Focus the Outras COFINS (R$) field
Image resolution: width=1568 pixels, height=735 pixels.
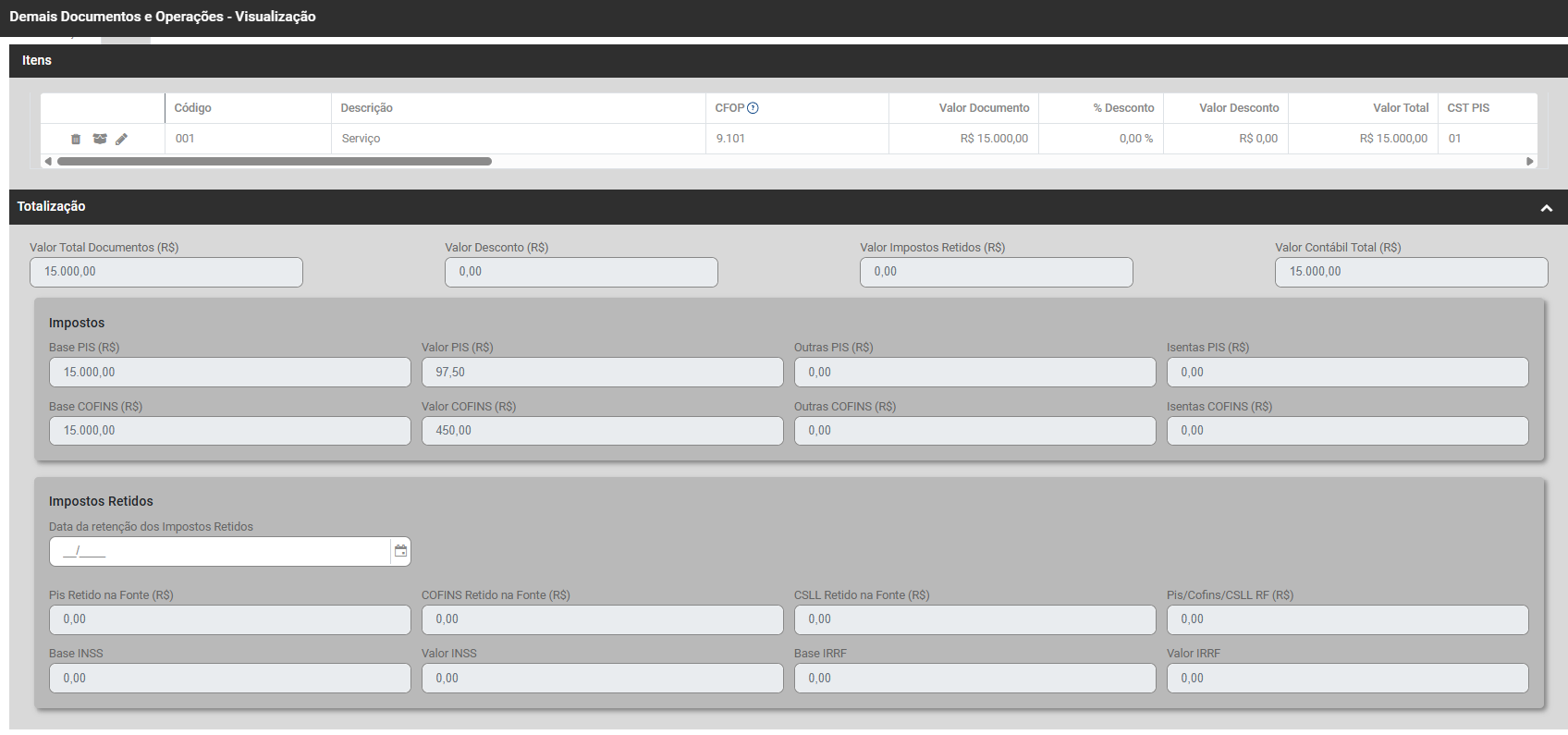click(x=975, y=431)
